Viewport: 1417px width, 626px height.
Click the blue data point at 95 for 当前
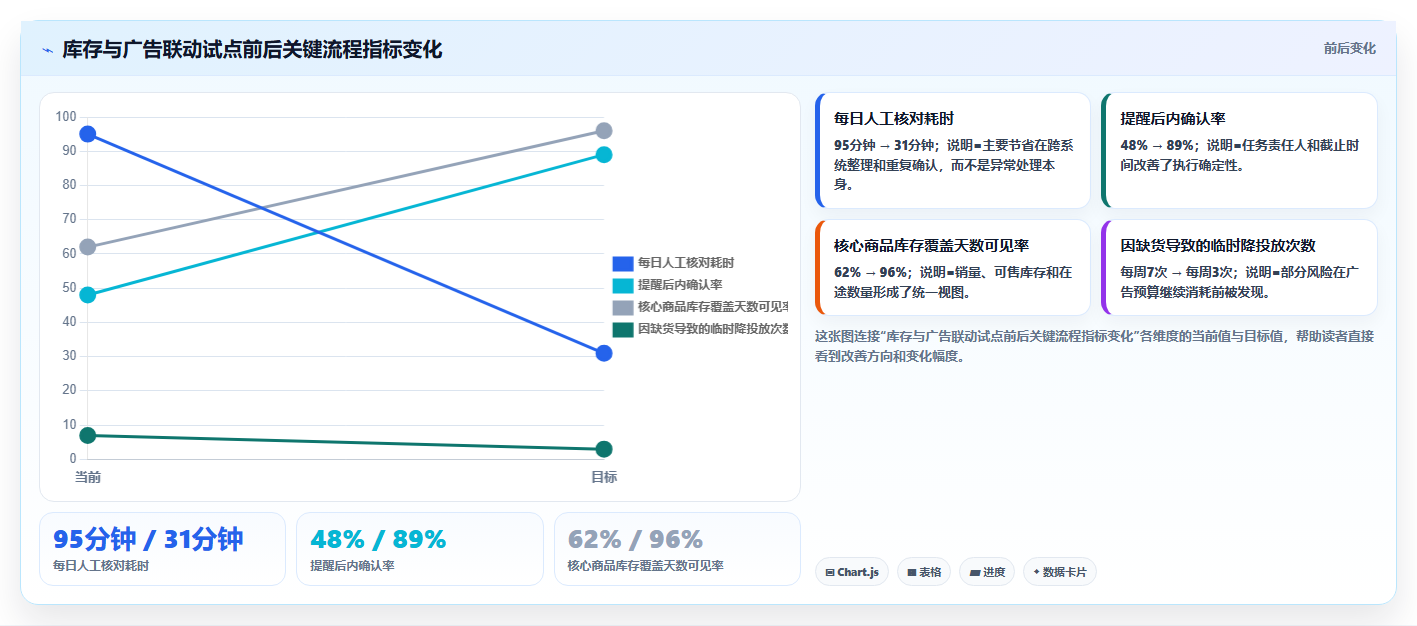coord(88,134)
